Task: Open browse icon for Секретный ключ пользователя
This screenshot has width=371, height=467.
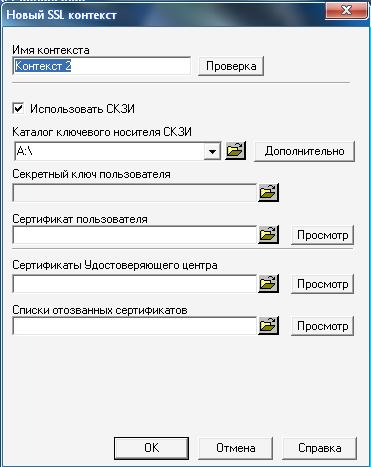Action: pyautogui.click(x=268, y=193)
